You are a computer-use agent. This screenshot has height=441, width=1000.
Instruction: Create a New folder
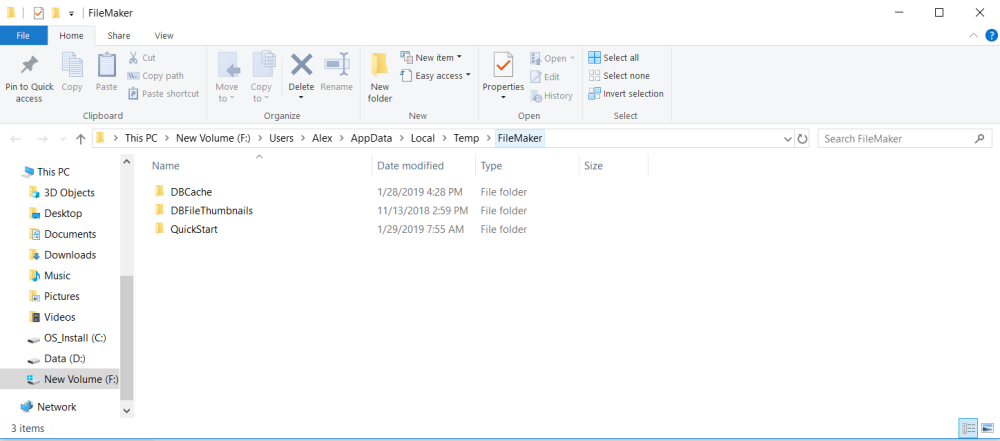coord(380,77)
